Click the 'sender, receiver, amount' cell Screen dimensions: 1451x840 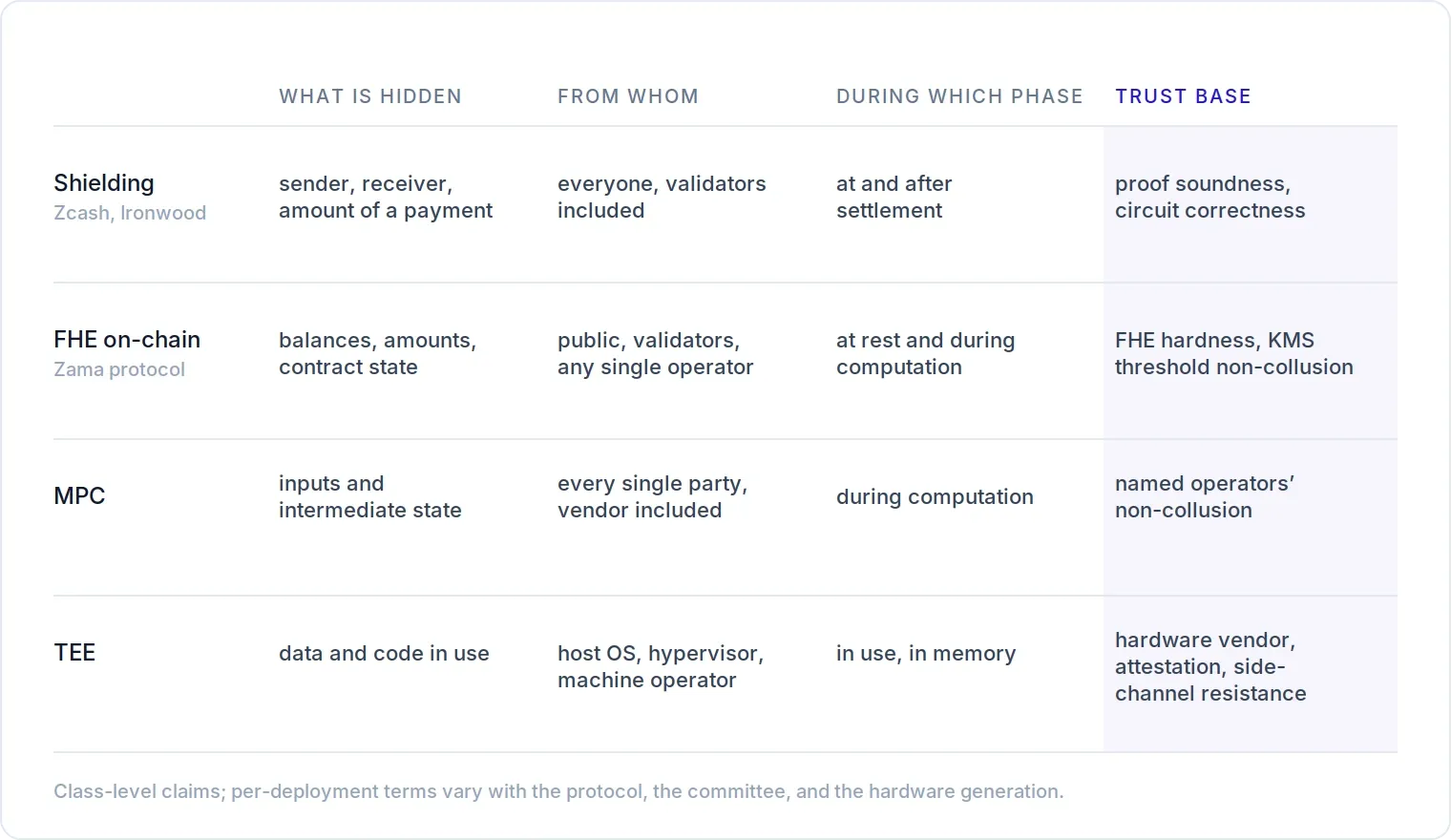click(x=386, y=197)
